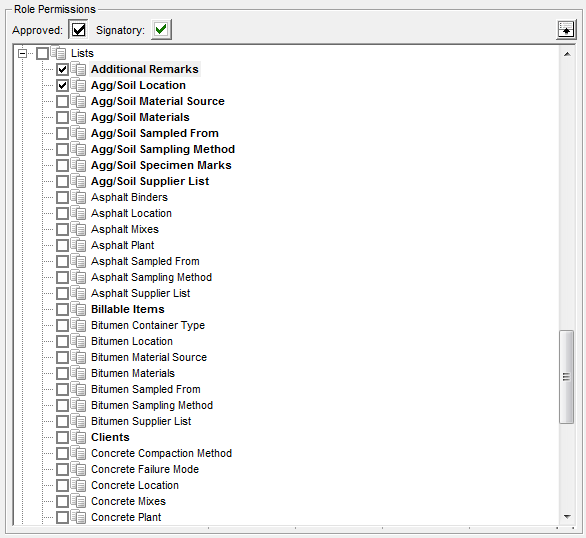Select the Bitumen Sampling Method row

(152, 405)
